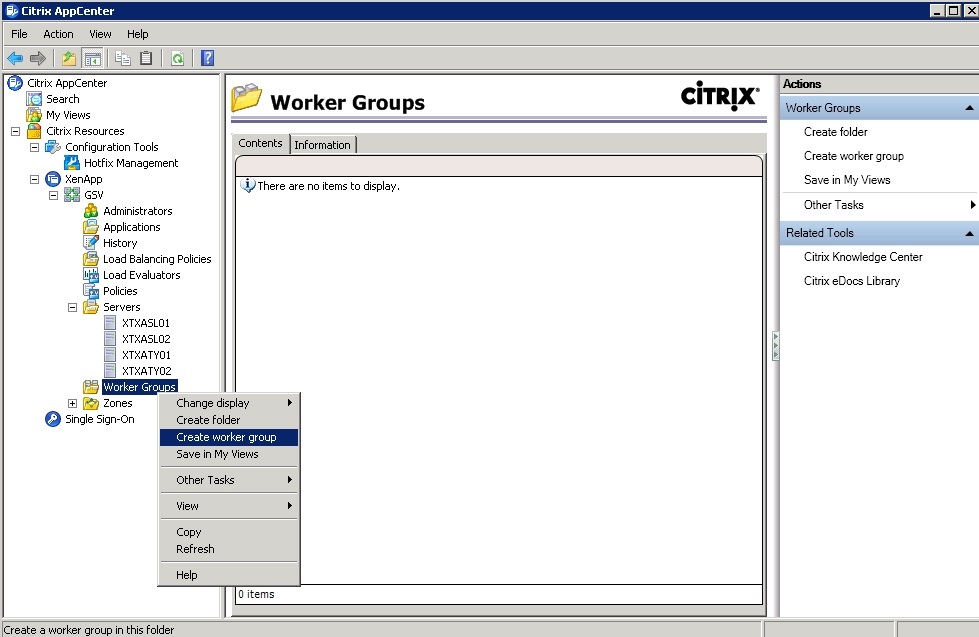This screenshot has width=979, height=637.
Task: Click the Search node icon
Action: 34,99
